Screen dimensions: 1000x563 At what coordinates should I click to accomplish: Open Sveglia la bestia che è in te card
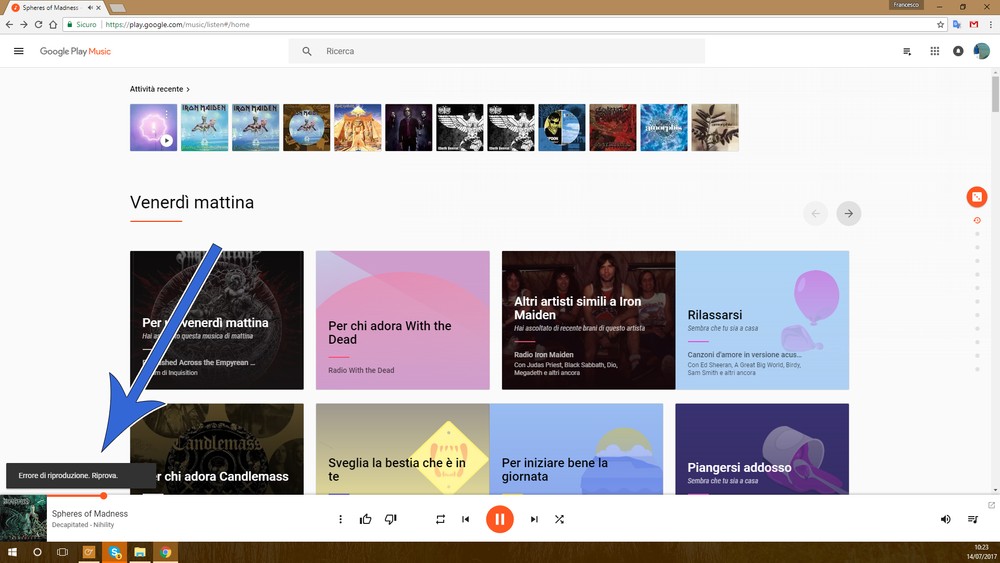point(402,449)
